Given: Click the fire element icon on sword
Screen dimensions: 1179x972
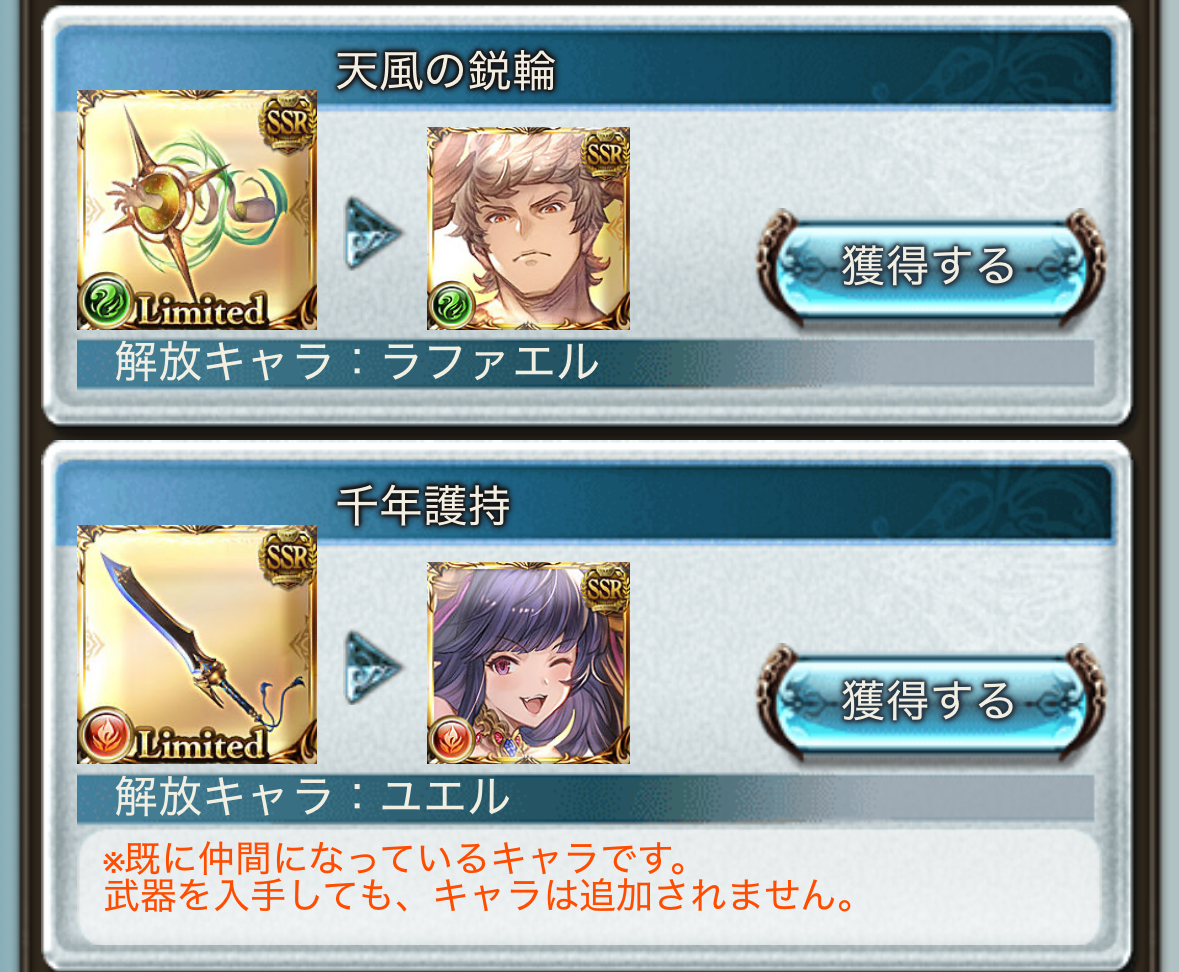Looking at the screenshot, I should click(x=105, y=735).
